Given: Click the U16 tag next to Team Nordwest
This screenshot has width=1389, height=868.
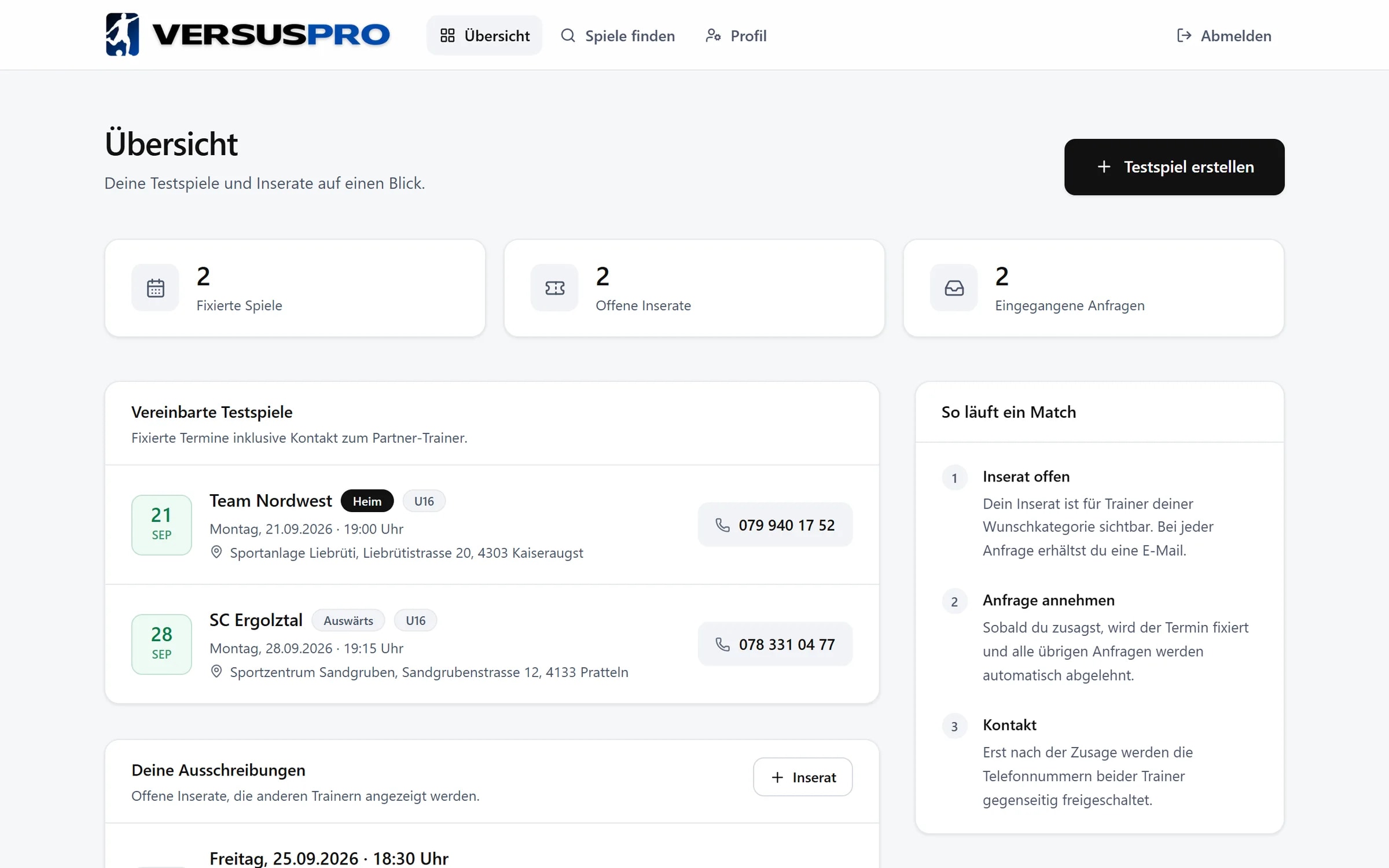Looking at the screenshot, I should (x=424, y=501).
